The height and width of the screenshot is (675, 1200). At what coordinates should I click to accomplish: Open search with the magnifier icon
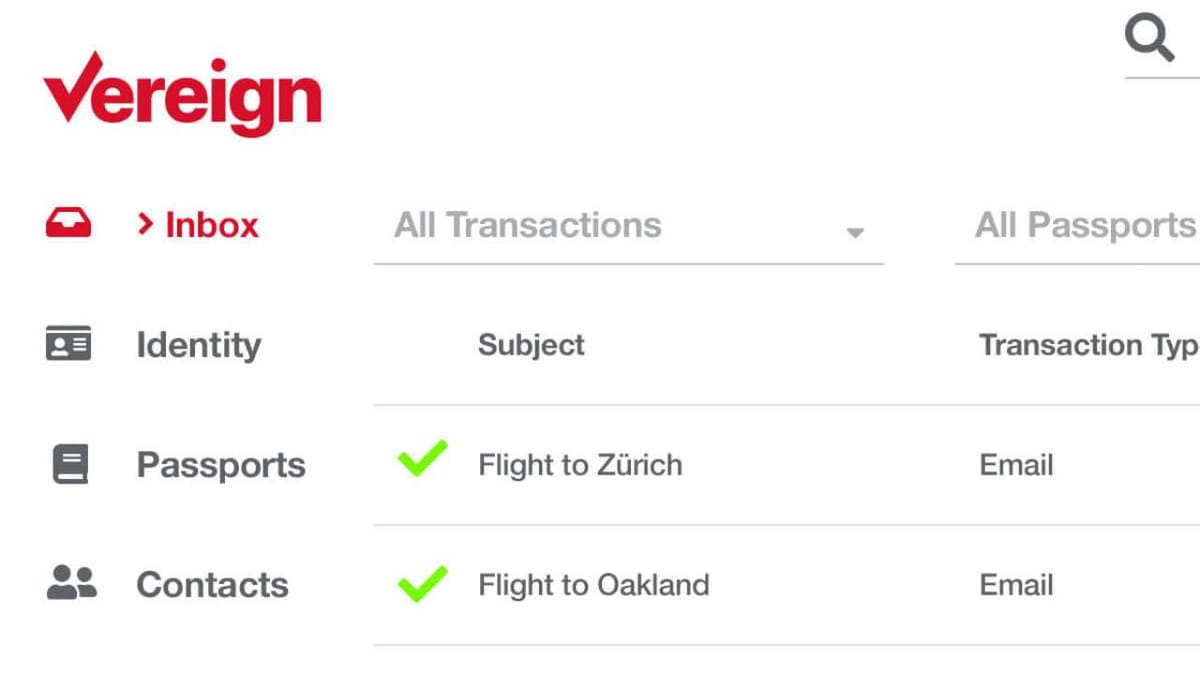(x=1150, y=38)
